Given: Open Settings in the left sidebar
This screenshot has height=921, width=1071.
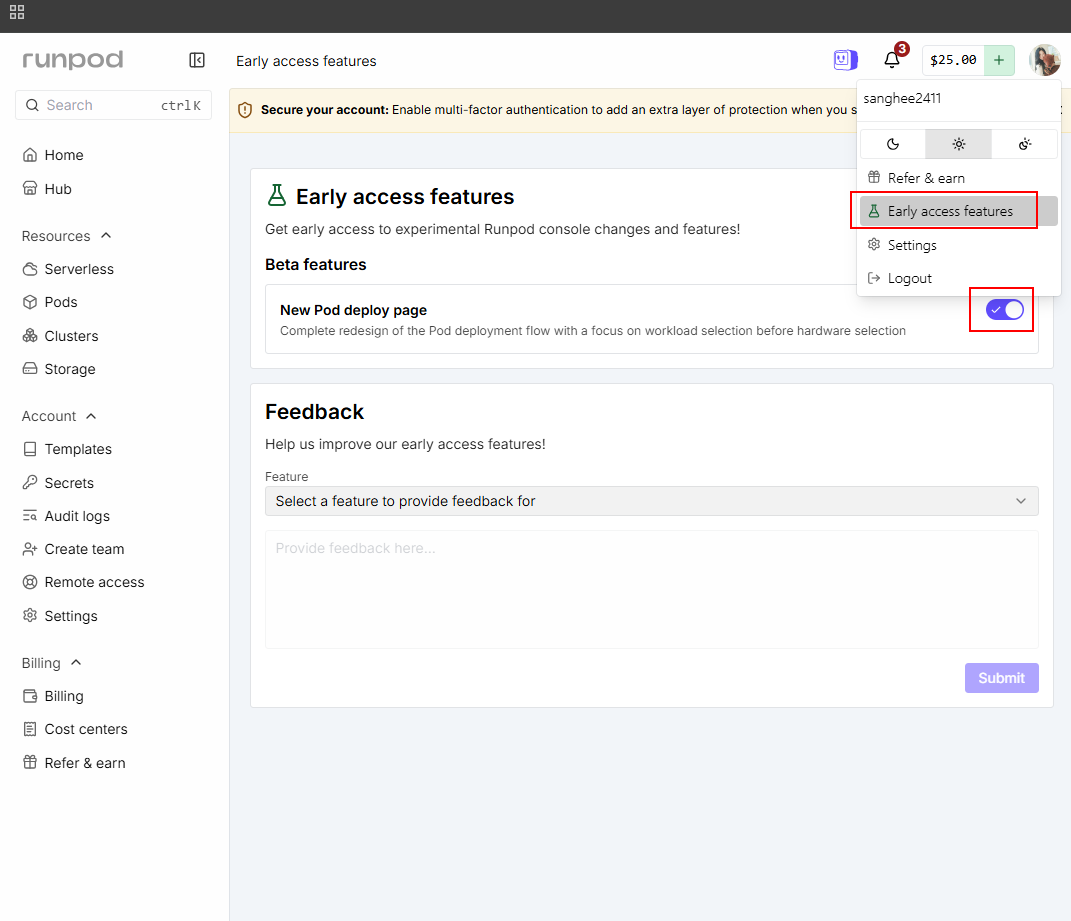Looking at the screenshot, I should point(60,616).
